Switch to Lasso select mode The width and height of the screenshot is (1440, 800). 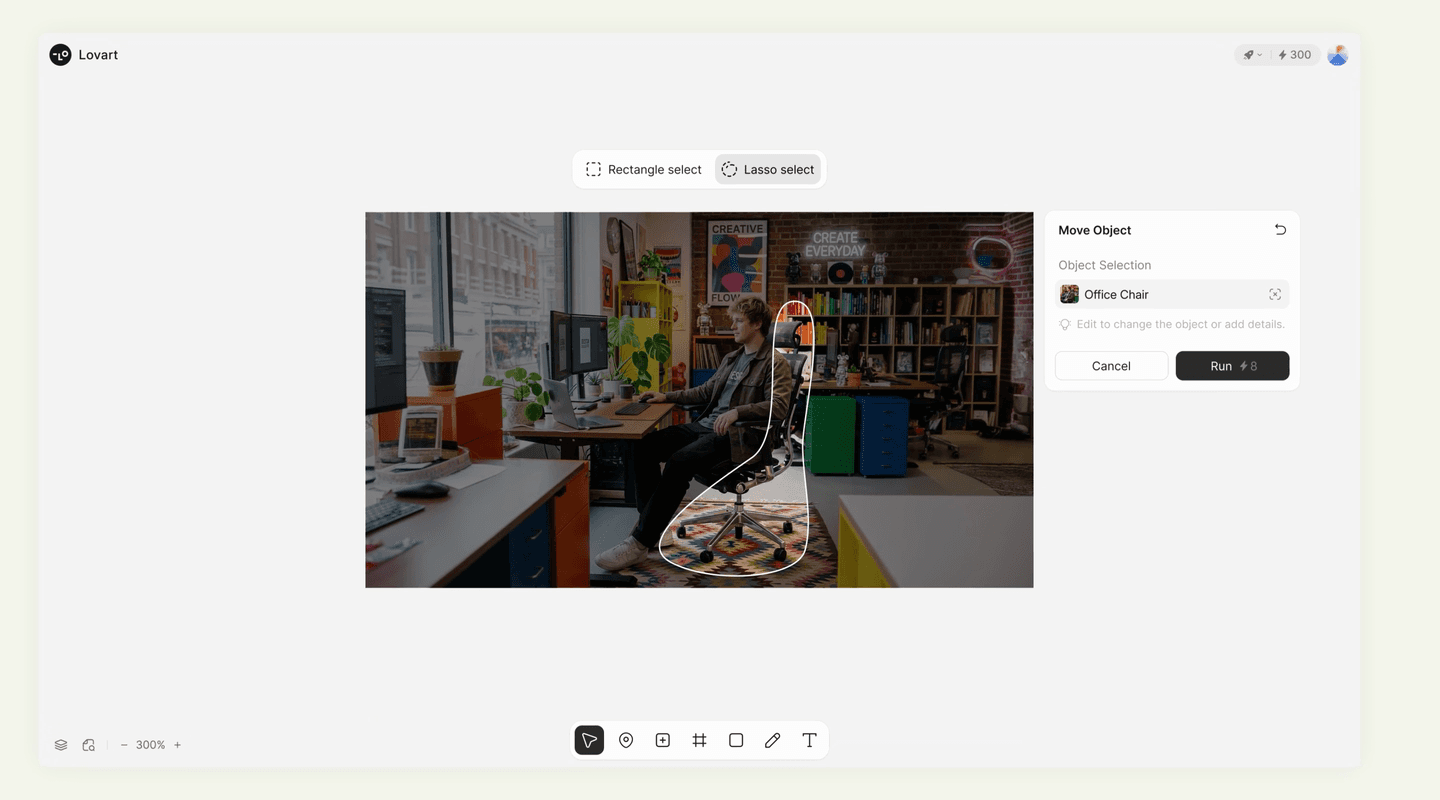click(x=768, y=170)
